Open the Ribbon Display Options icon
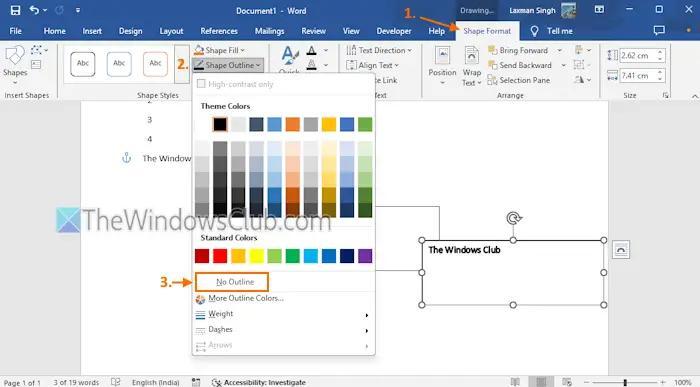Image resolution: width=700 pixels, height=387 pixels. [x=599, y=9]
